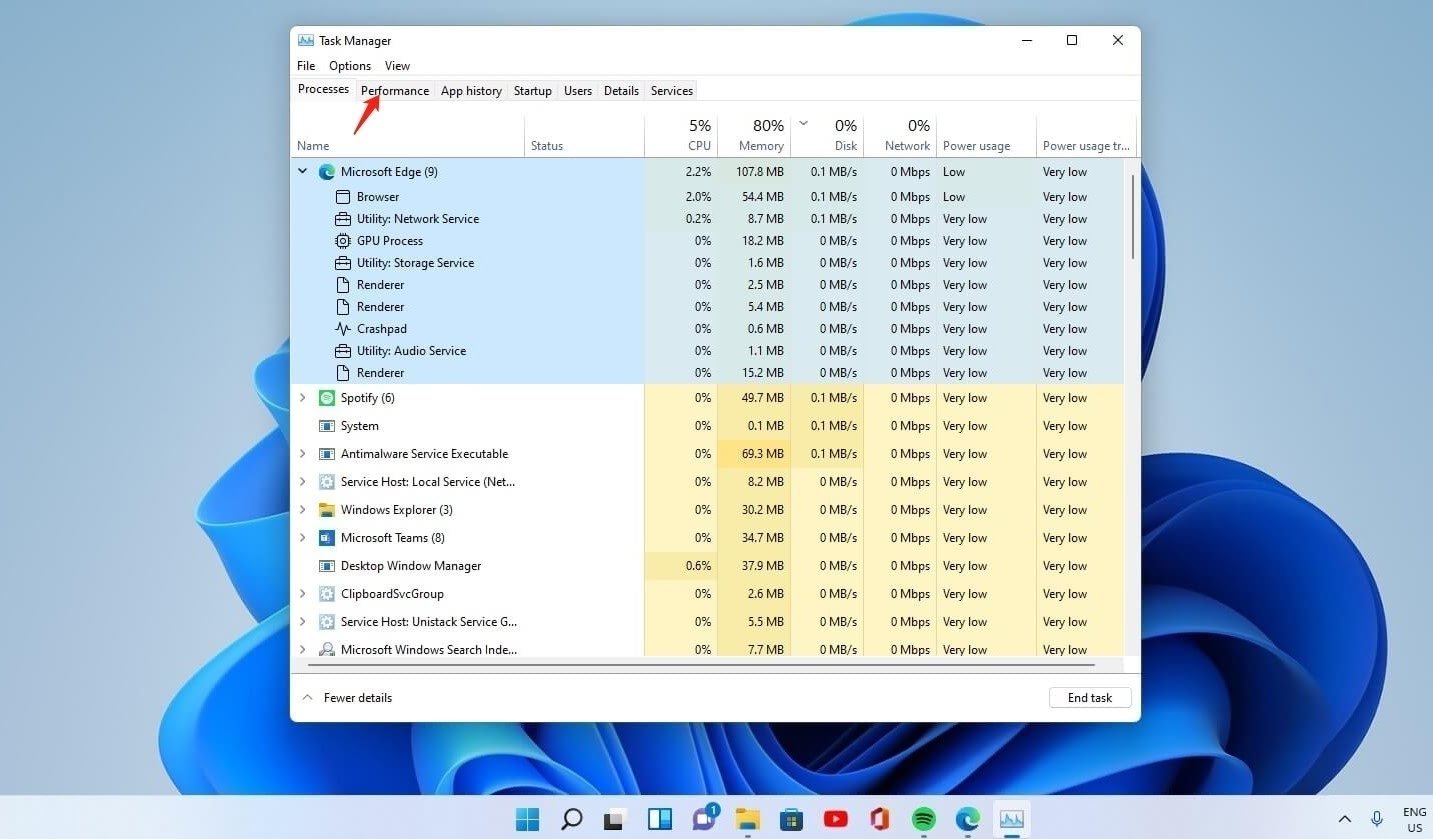
Task: Click the Utility: Audio Service icon
Action: 342,351
